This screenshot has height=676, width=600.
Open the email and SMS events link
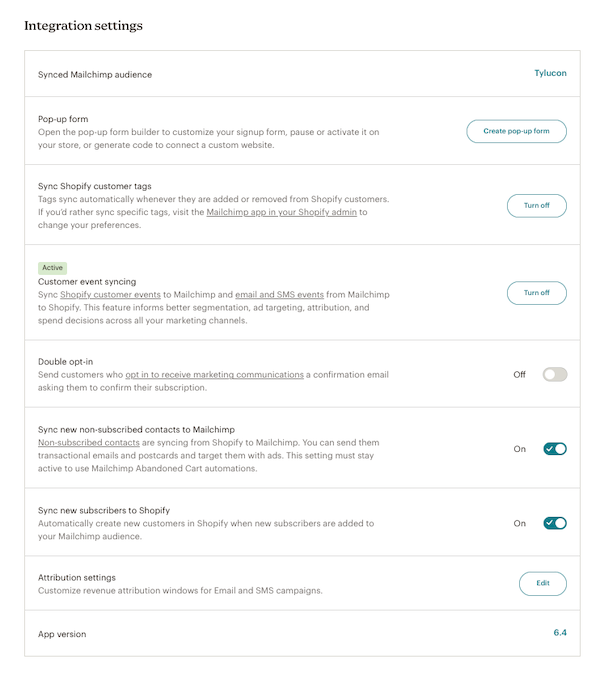[280, 295]
